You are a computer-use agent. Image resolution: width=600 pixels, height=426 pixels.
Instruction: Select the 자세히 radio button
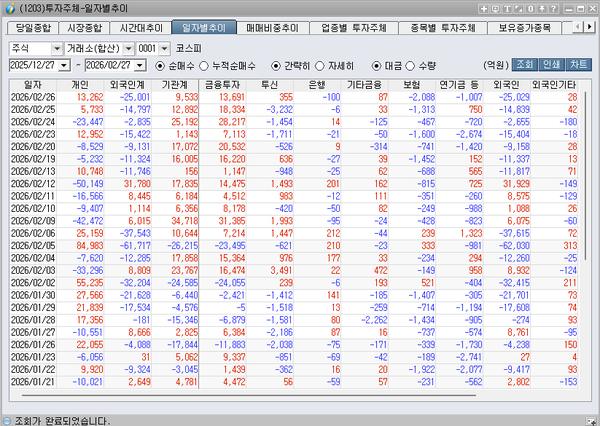tap(320, 66)
